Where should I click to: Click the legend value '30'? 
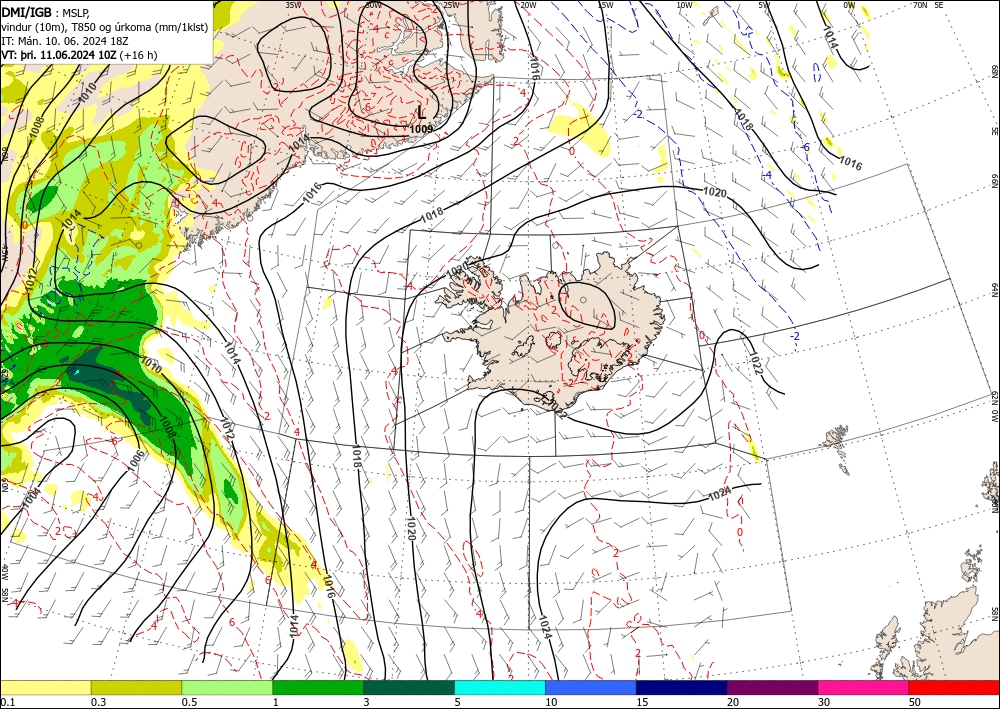[824, 702]
